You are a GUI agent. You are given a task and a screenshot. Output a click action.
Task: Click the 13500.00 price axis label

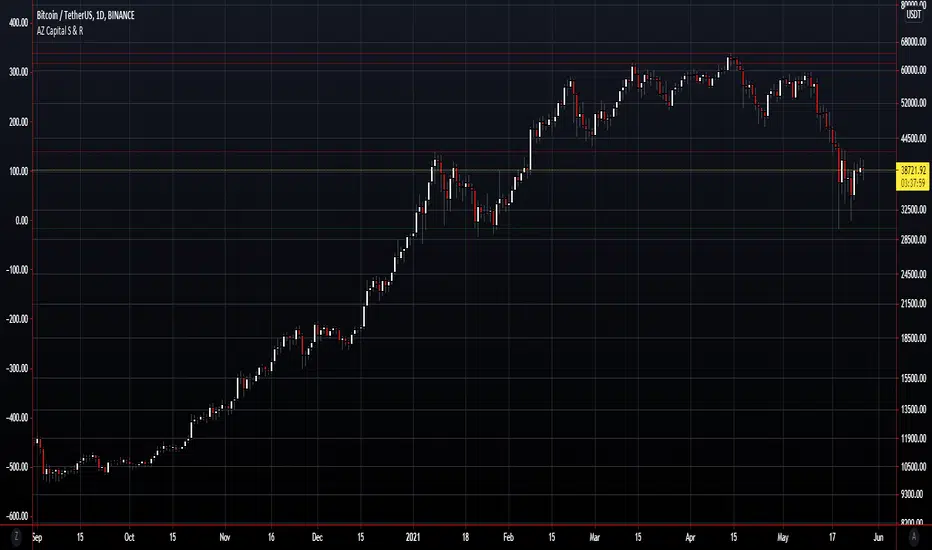913,409
